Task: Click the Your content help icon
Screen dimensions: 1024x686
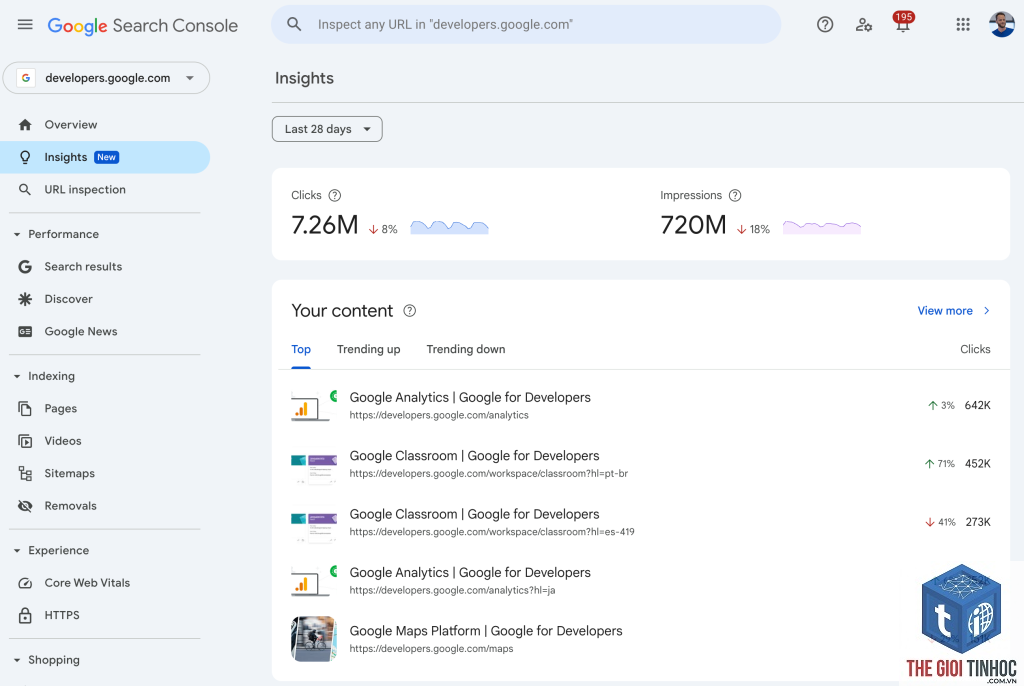Action: pyautogui.click(x=409, y=311)
